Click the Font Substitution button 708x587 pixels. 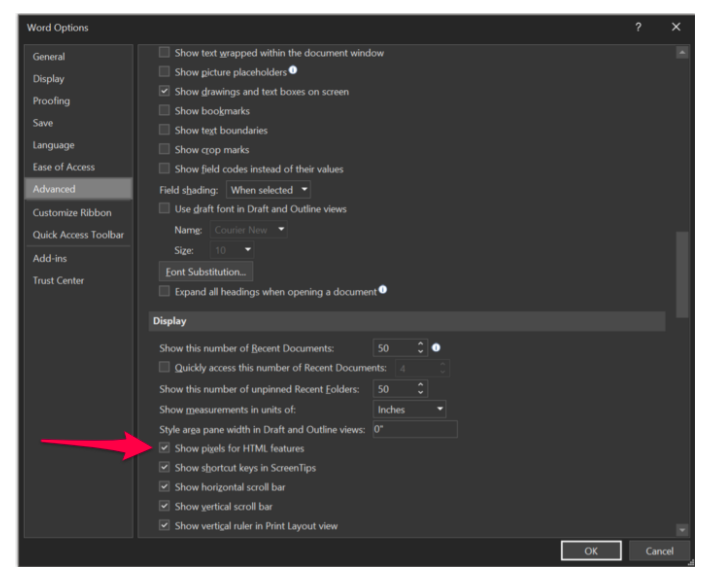(207, 271)
